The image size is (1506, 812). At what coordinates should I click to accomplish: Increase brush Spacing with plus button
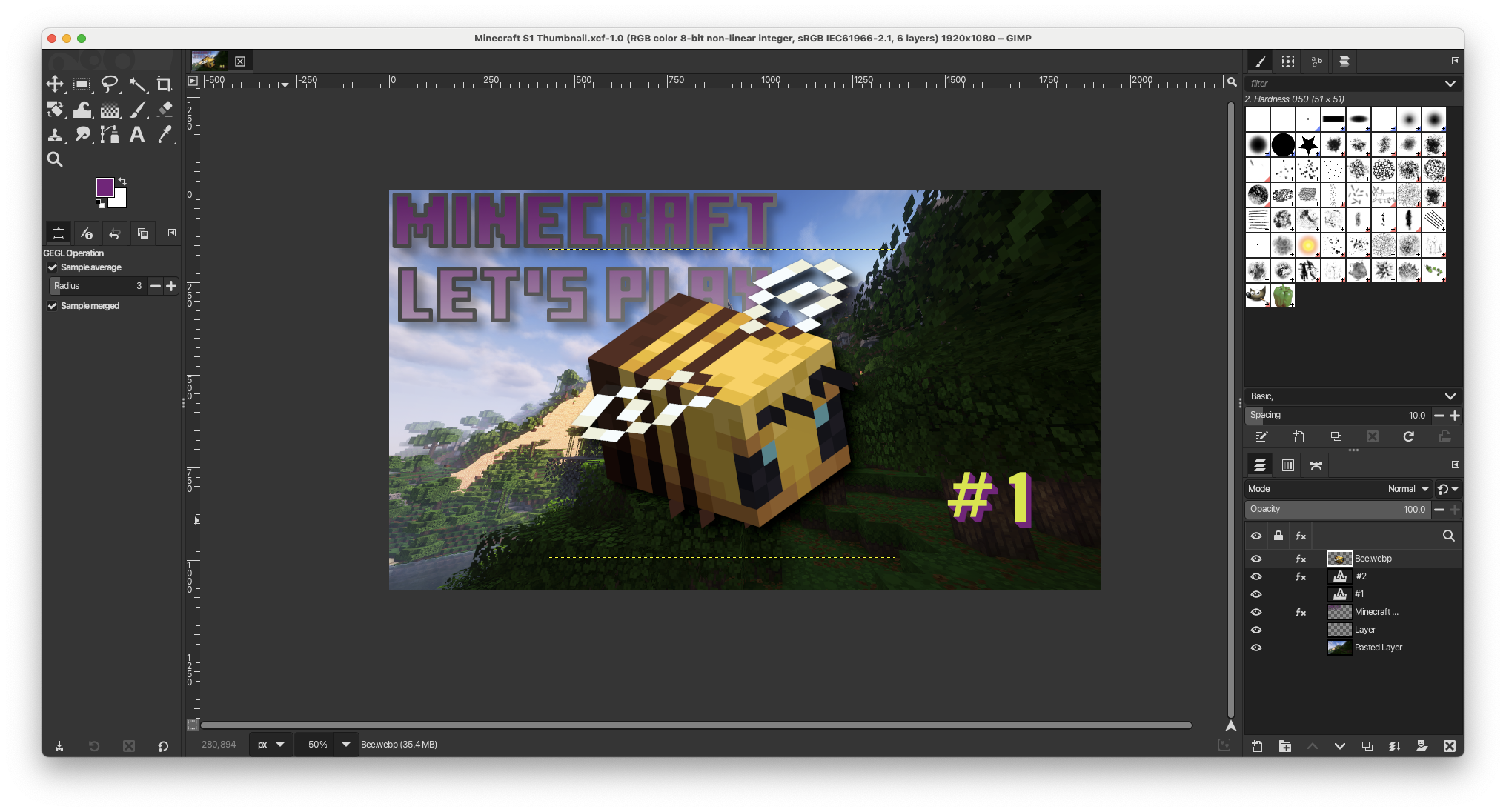pyautogui.click(x=1455, y=416)
